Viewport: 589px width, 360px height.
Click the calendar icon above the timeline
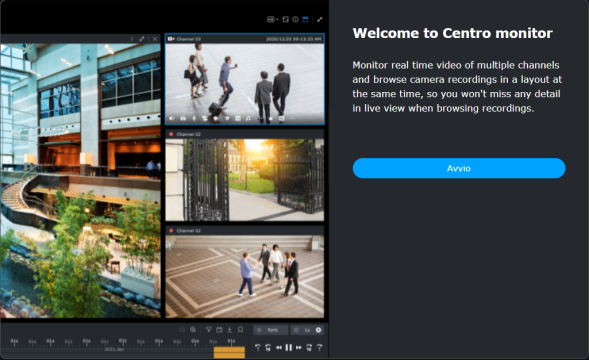(219, 330)
